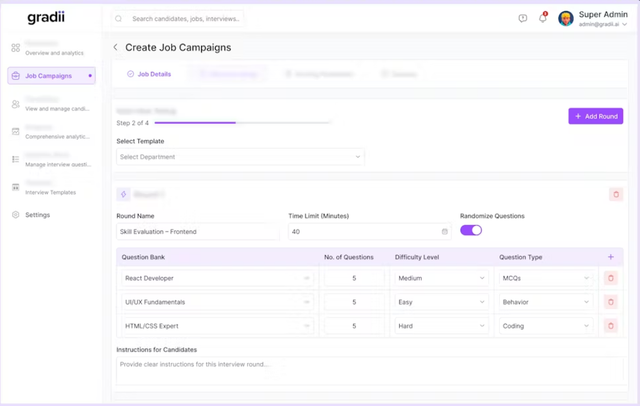This screenshot has width=640, height=406.
Task: Open the notifications bell
Action: (543, 18)
